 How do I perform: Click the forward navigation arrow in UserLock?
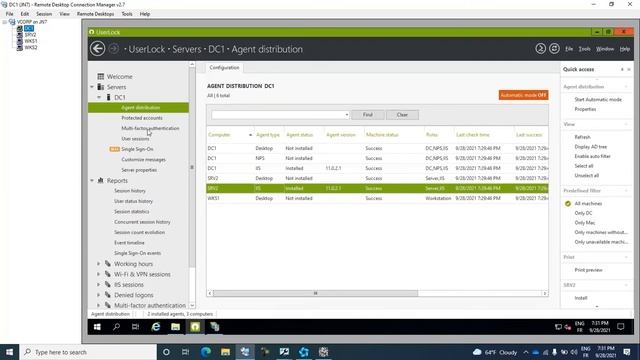[114, 49]
